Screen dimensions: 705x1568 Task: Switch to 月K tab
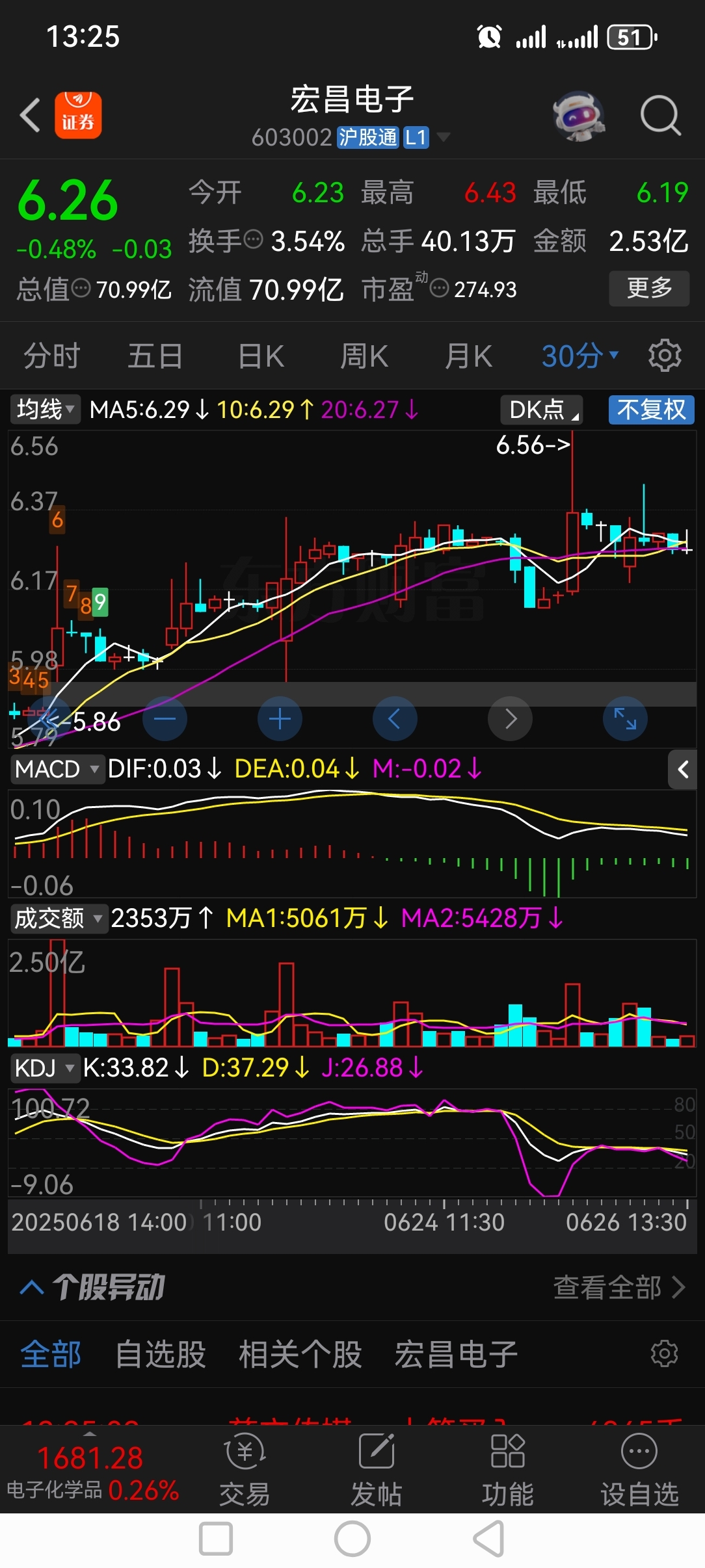468,356
